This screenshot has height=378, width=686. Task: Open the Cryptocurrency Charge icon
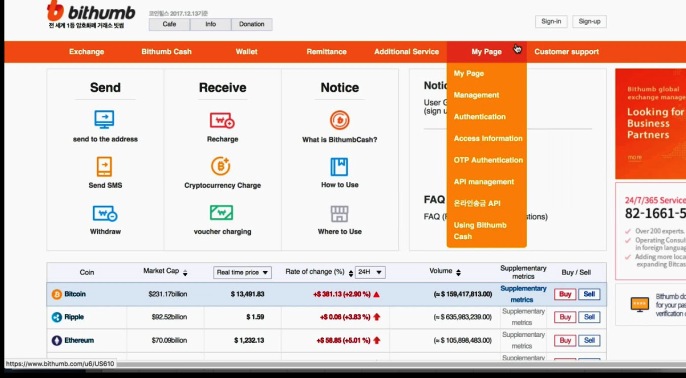(x=220, y=166)
